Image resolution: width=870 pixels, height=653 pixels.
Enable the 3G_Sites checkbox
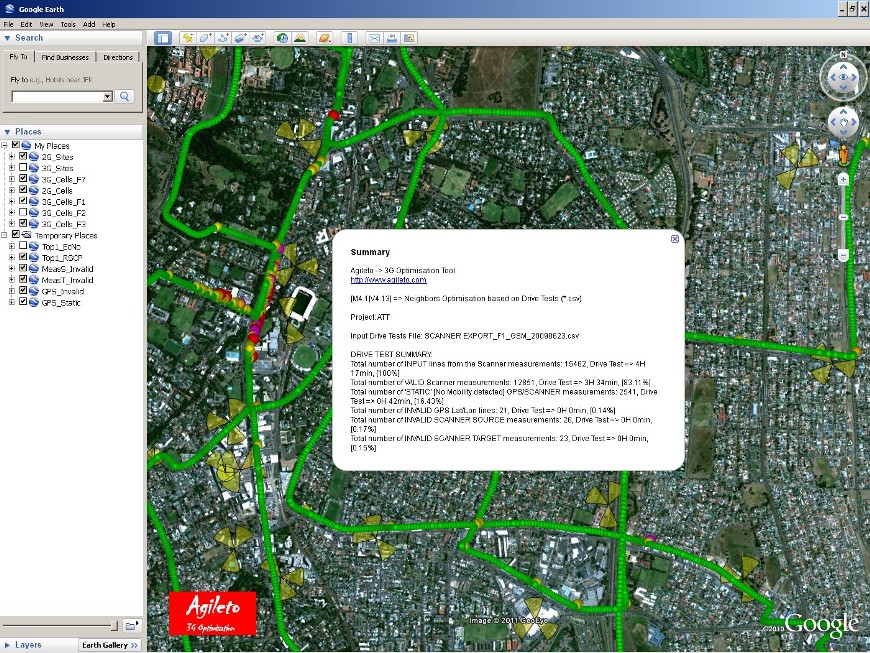(x=22, y=168)
